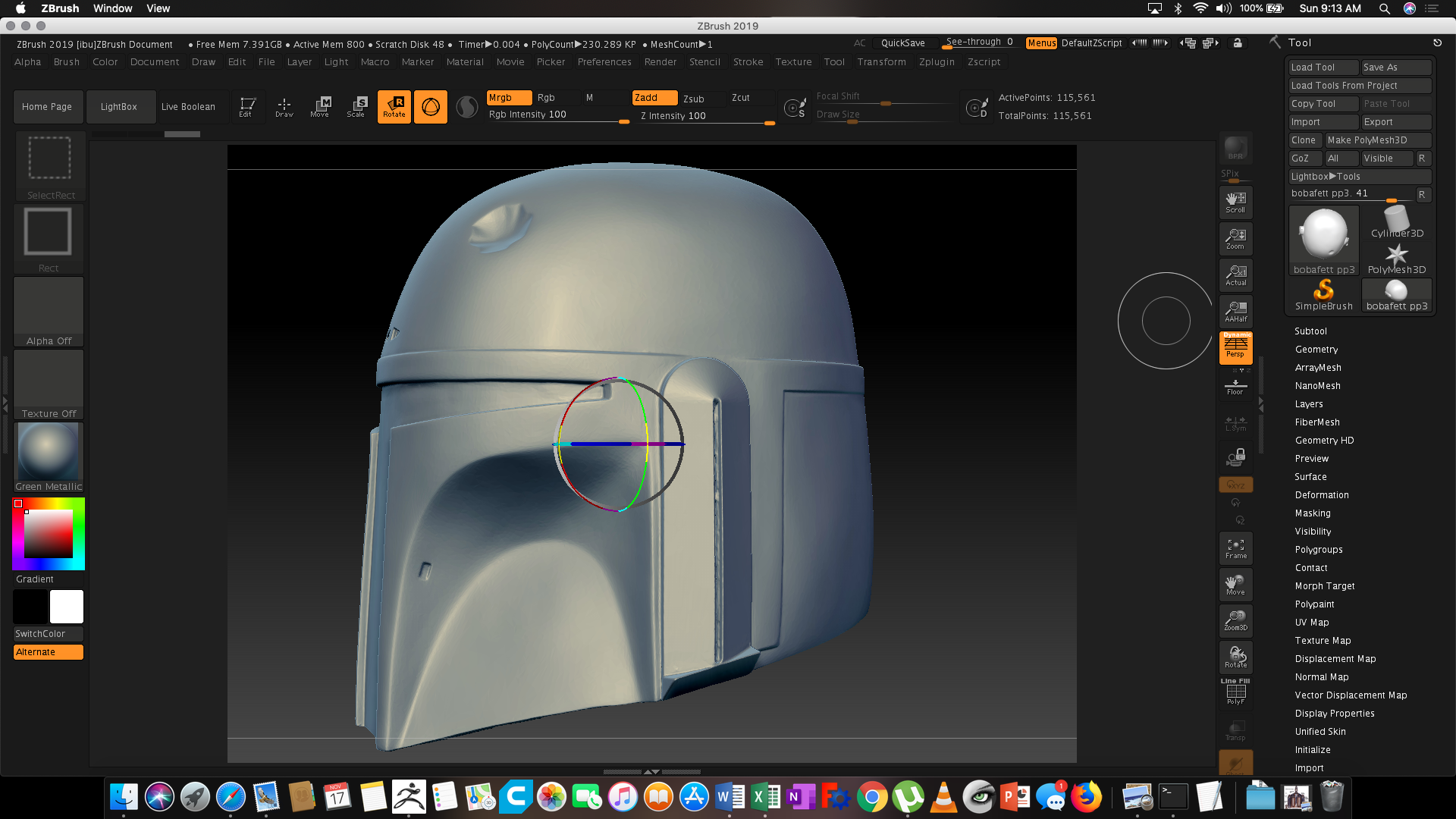Expand the Display Properties section
1456x819 pixels.
tap(1335, 714)
